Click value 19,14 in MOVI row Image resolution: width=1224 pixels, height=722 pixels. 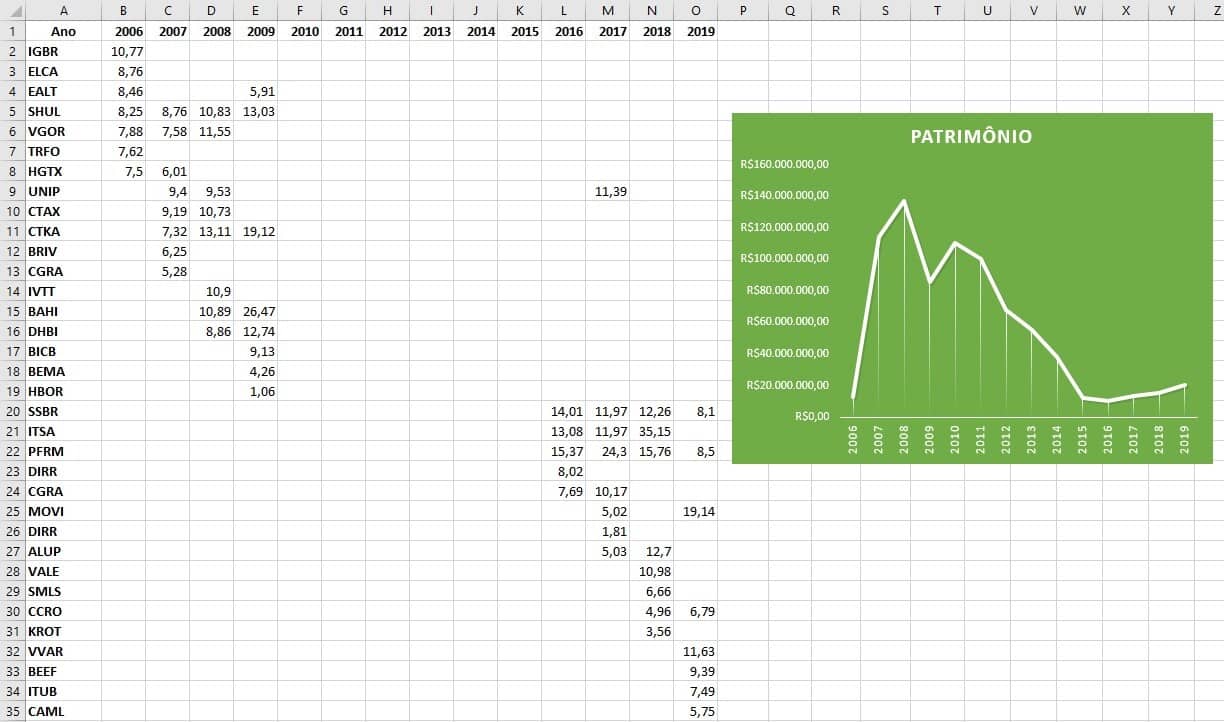[x=695, y=511]
